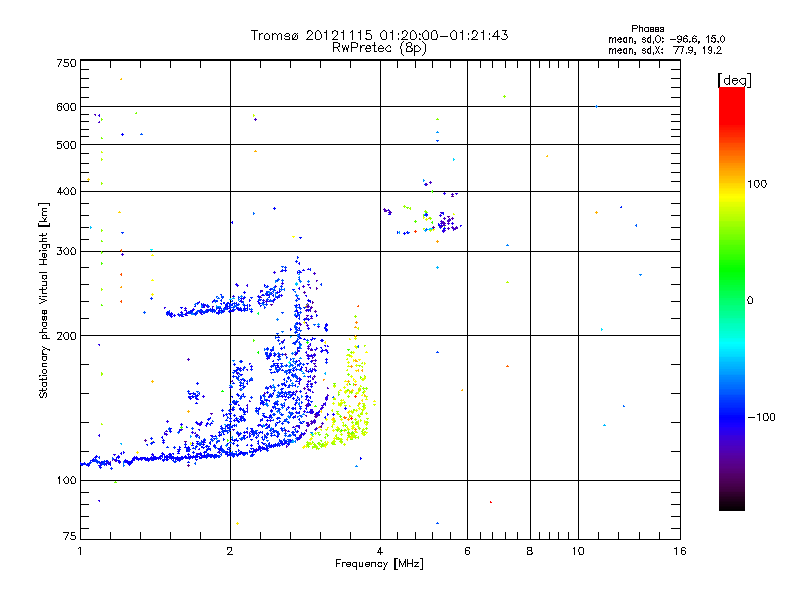Click the "Stationary phase Virtual Height [km]" axis label
Viewport: 800px width, 600px height.
pyautogui.click(x=43, y=300)
